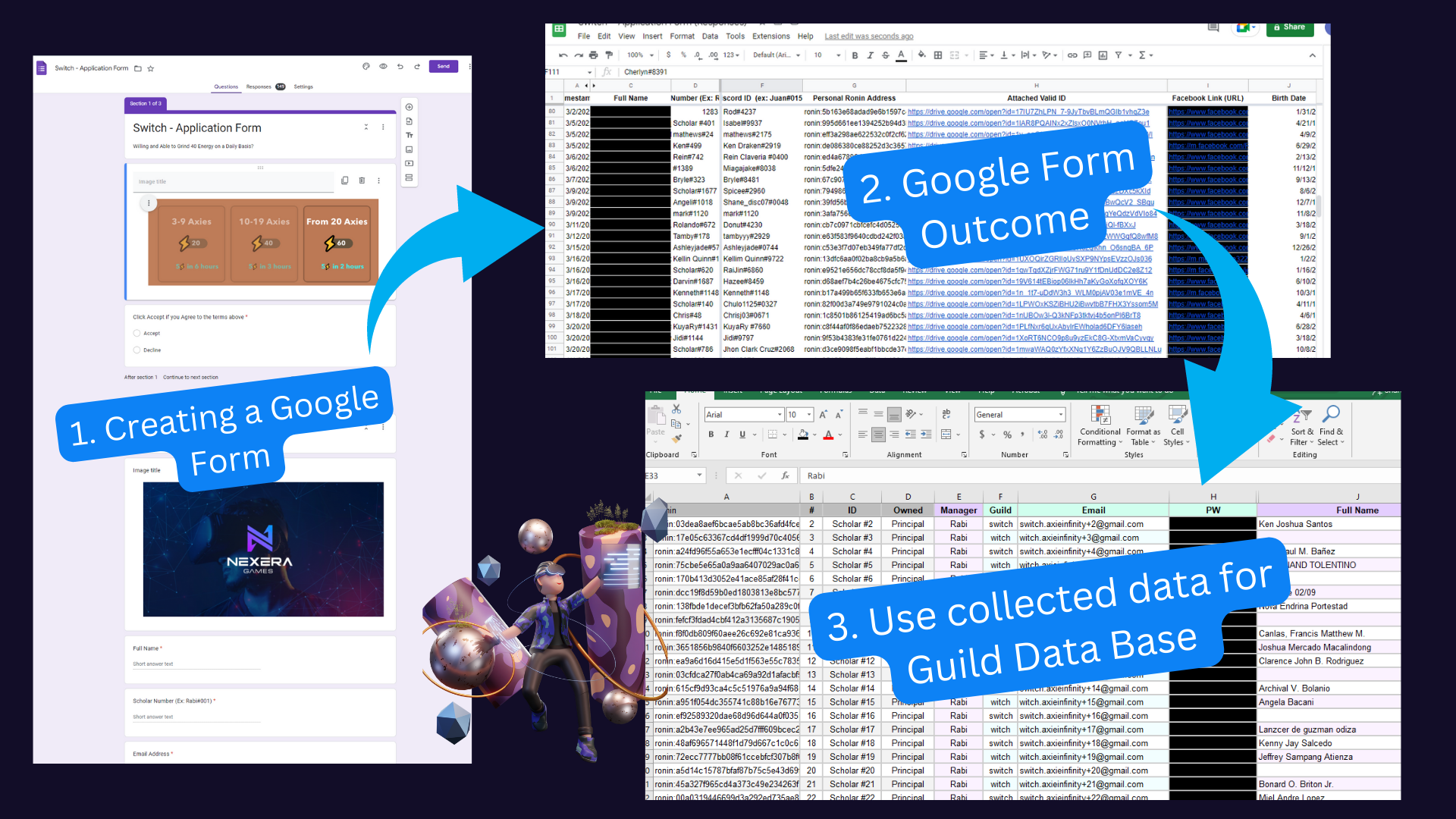The width and height of the screenshot is (1456, 819).
Task: Select the Decline radio option
Action: 137,350
